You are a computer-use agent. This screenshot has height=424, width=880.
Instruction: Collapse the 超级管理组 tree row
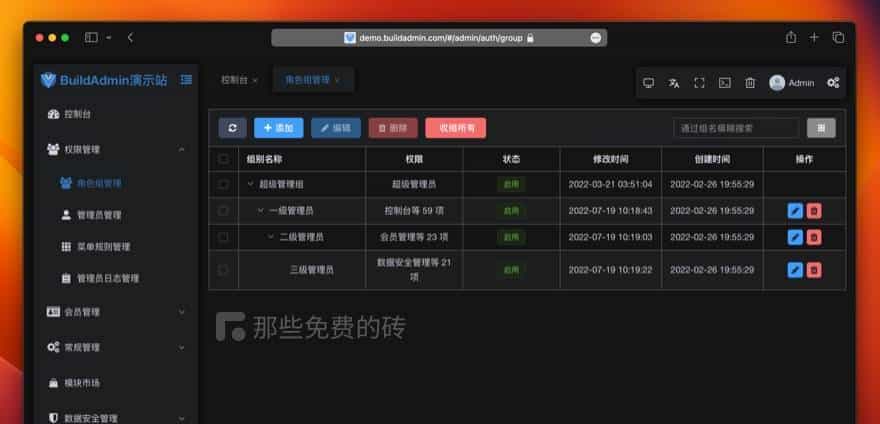pyautogui.click(x=250, y=184)
